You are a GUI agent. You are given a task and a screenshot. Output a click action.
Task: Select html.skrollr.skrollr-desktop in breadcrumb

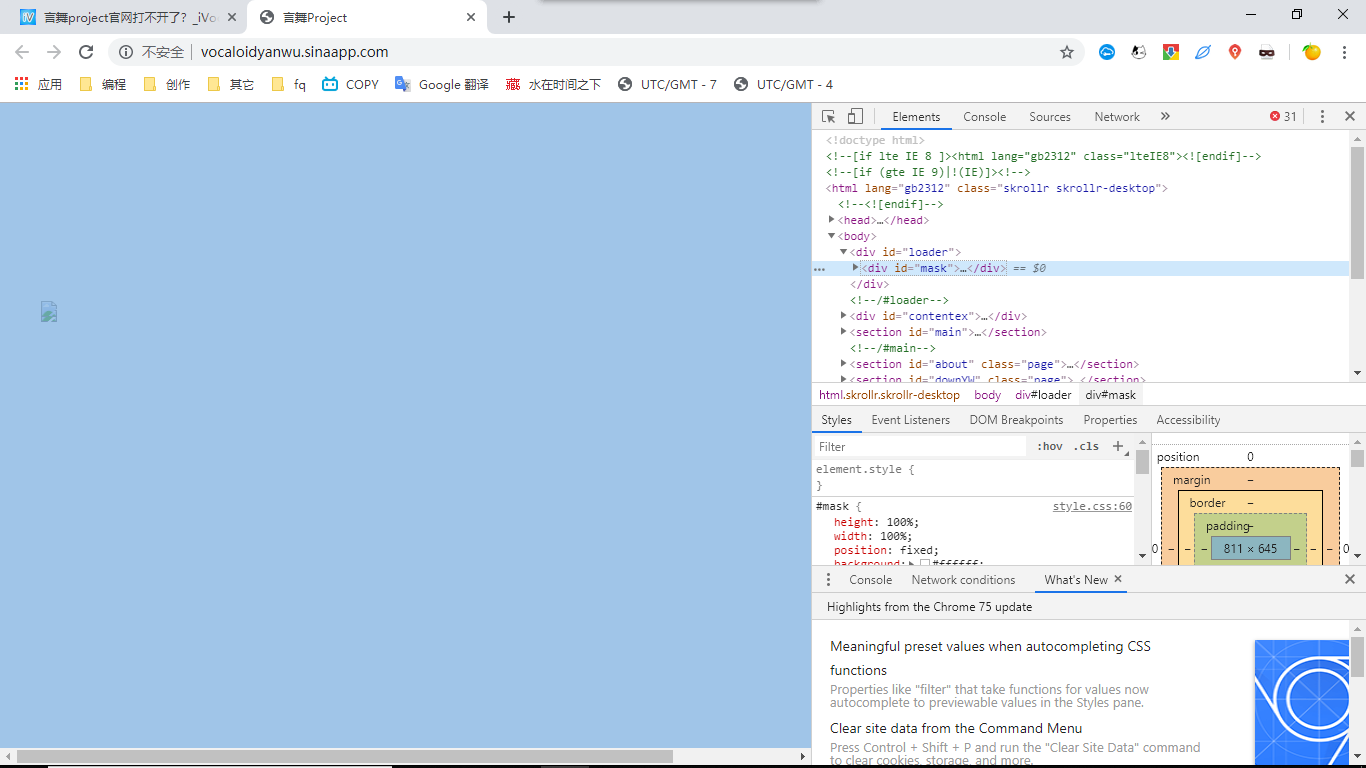[x=889, y=395]
